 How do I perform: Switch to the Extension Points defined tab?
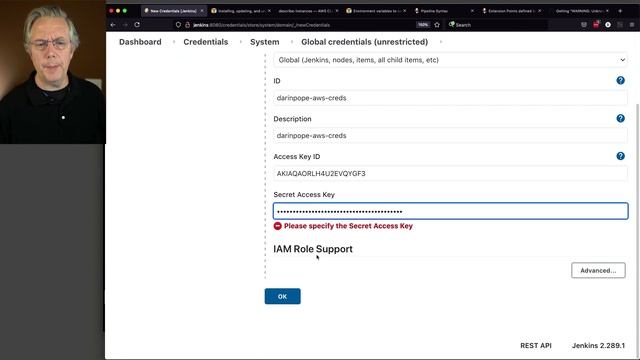click(511, 11)
